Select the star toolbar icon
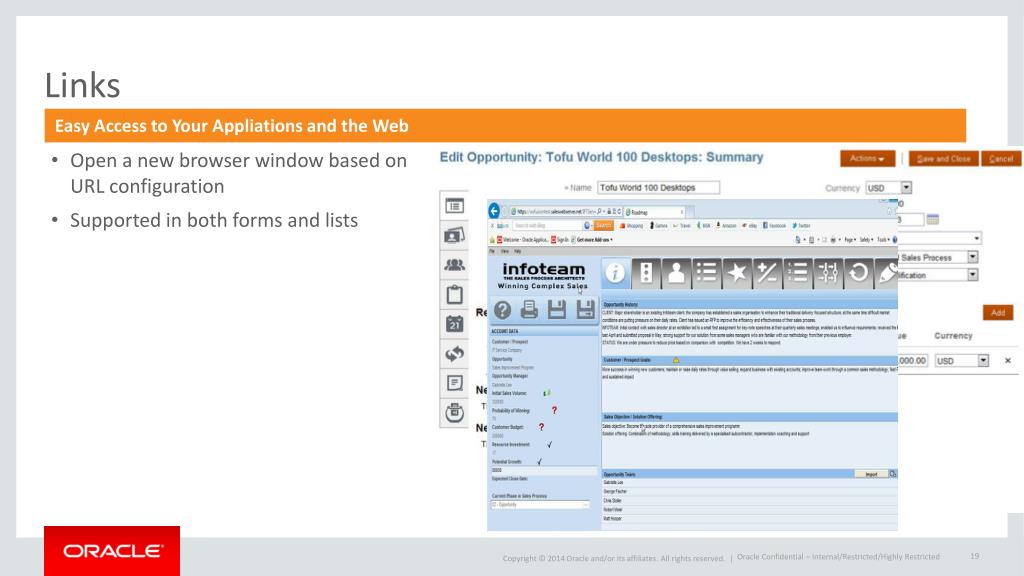This screenshot has height=576, width=1024. (737, 273)
